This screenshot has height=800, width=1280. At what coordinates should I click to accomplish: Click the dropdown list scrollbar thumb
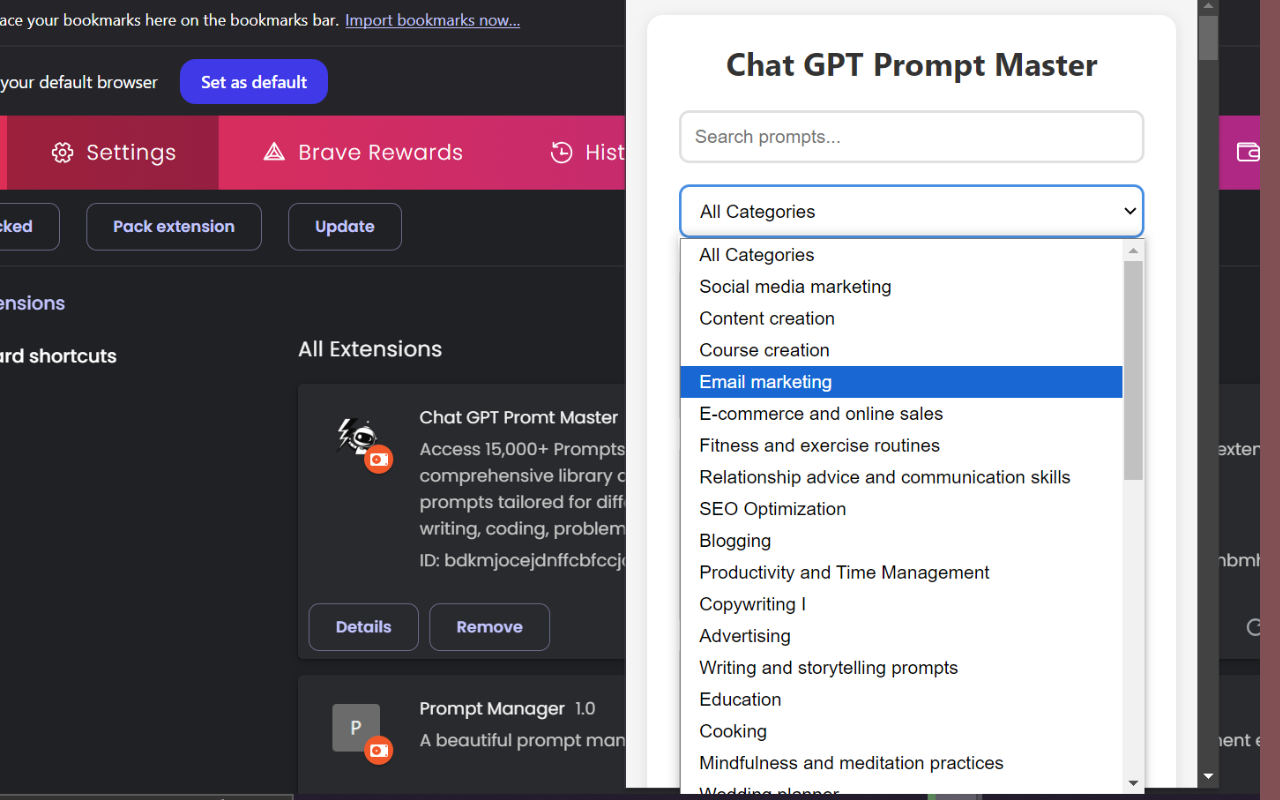pos(1133,371)
